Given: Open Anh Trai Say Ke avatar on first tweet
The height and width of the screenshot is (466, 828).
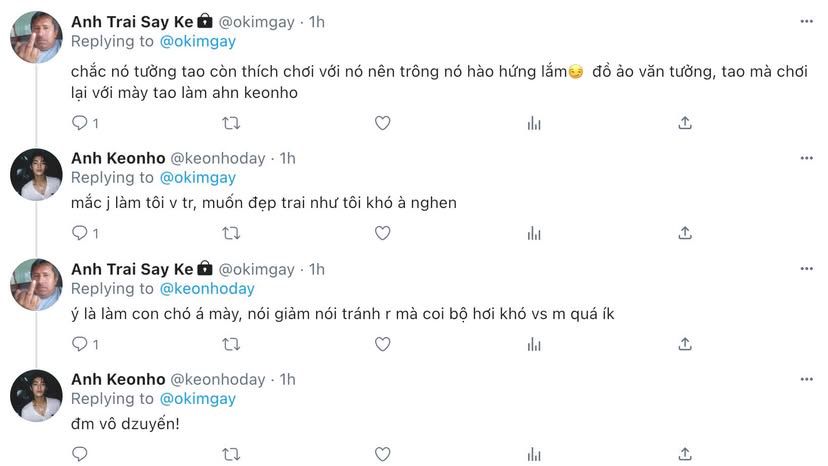Looking at the screenshot, I should pos(36,37).
